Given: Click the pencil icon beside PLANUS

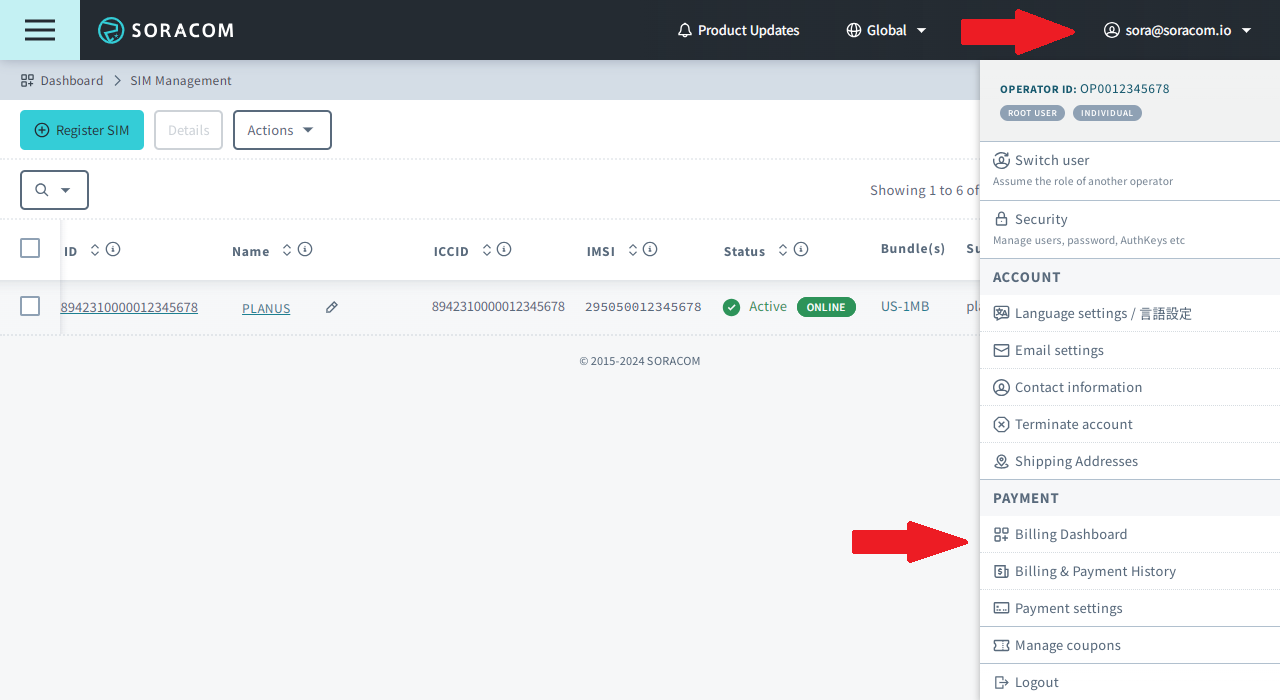Looking at the screenshot, I should coord(332,308).
